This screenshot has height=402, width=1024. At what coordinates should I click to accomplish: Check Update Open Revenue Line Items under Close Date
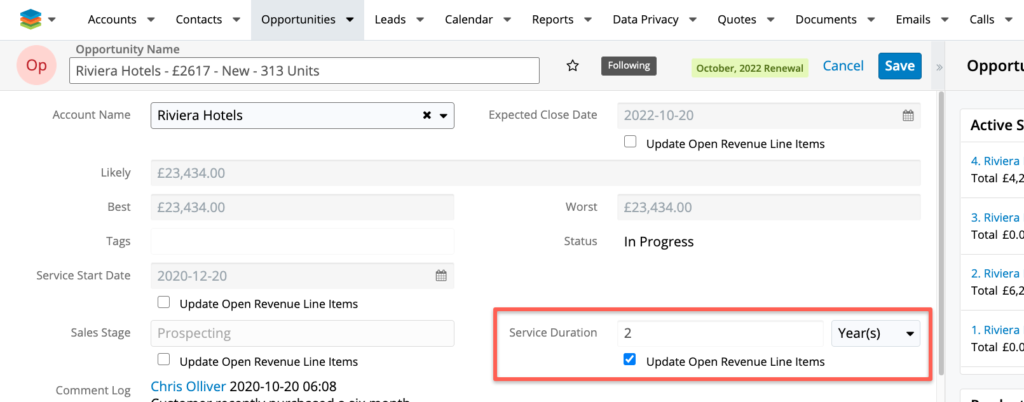pos(630,142)
